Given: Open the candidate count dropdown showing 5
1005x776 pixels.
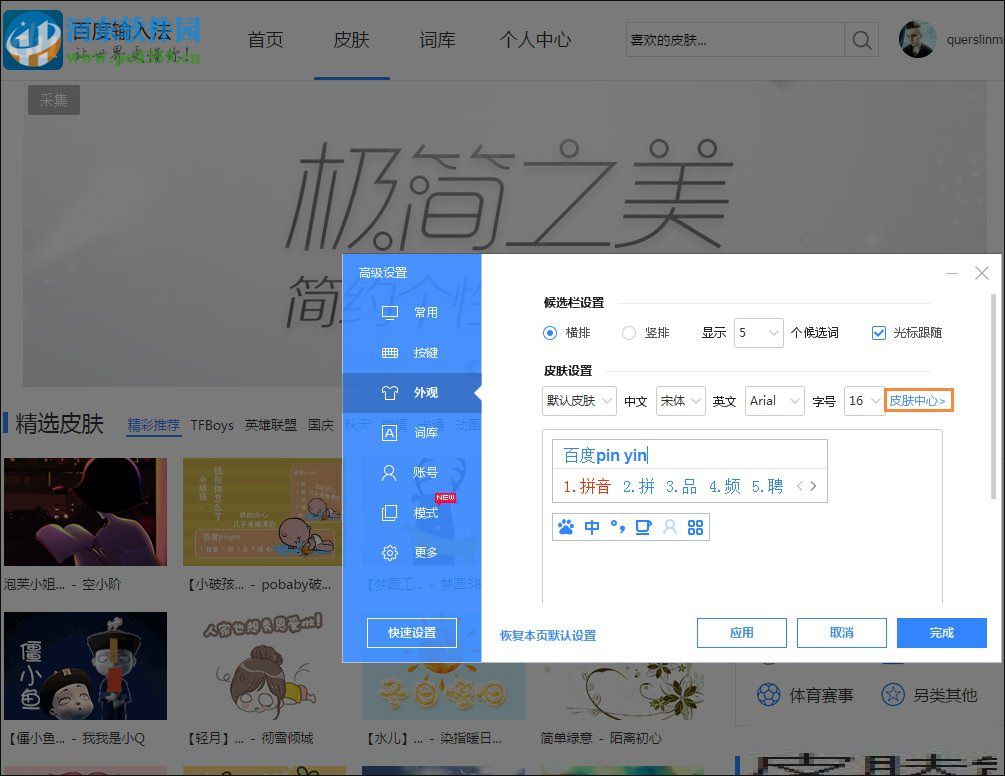Looking at the screenshot, I should coord(758,333).
